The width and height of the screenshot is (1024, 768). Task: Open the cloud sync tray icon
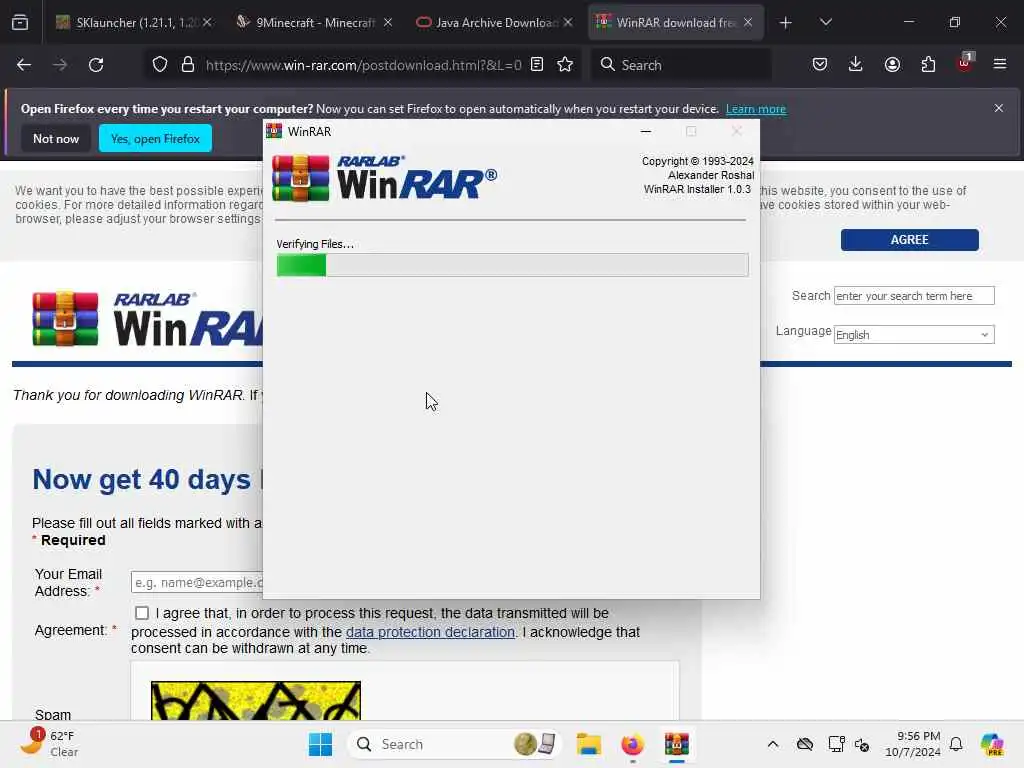click(805, 744)
